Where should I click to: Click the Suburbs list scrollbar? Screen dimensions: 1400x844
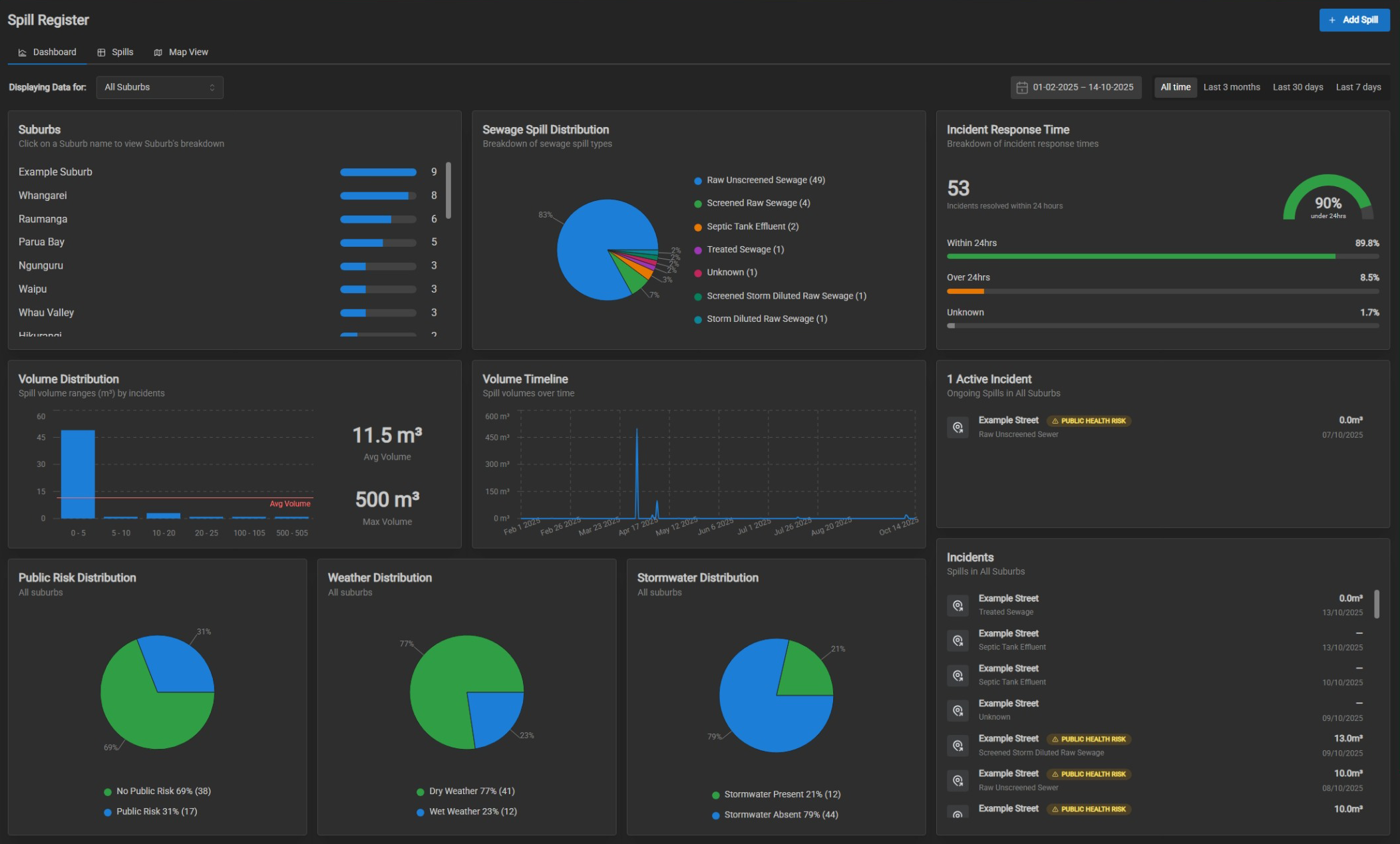pyautogui.click(x=448, y=190)
